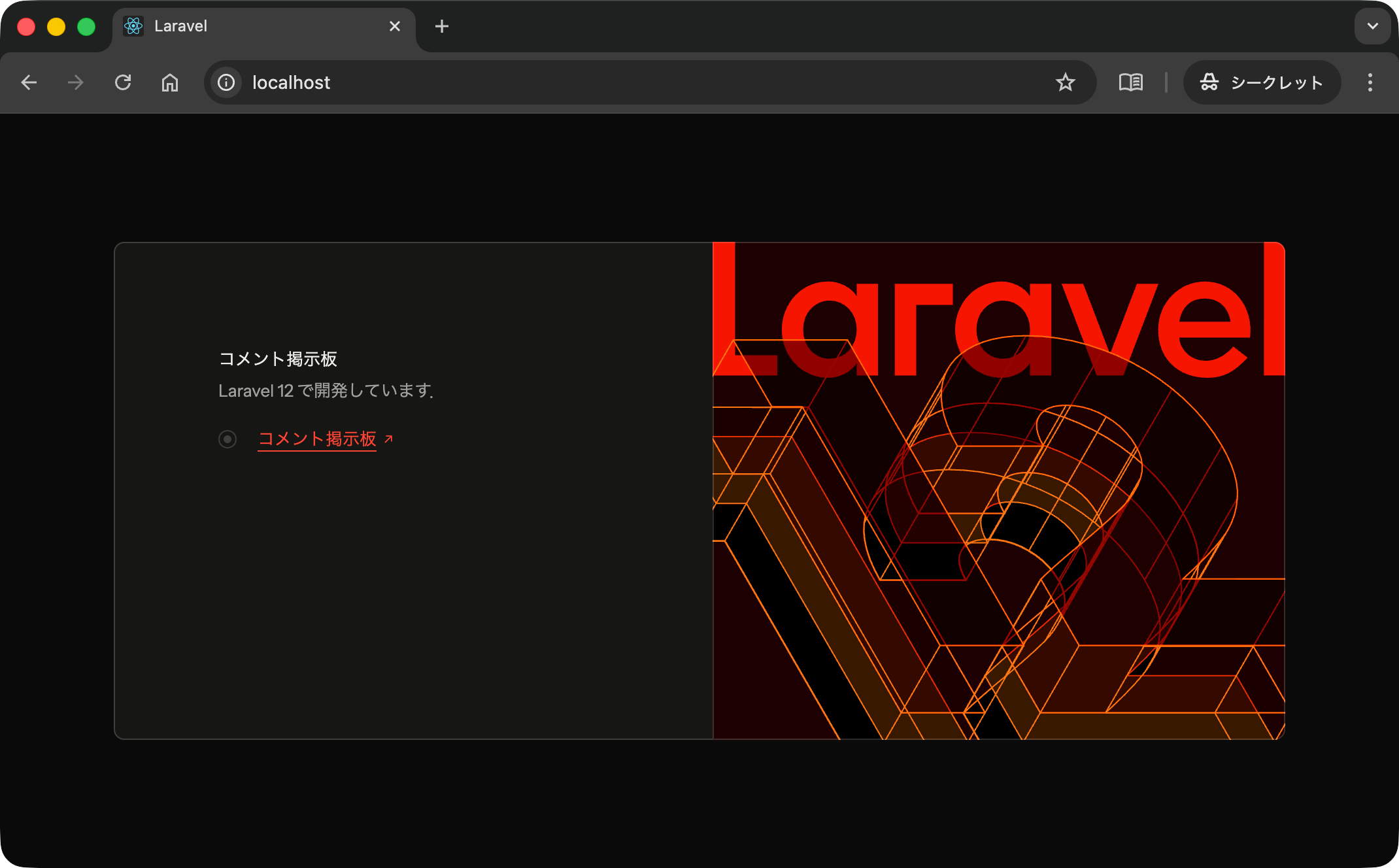Bookmark the page with the star icon
The width and height of the screenshot is (1399, 868).
pos(1066,82)
